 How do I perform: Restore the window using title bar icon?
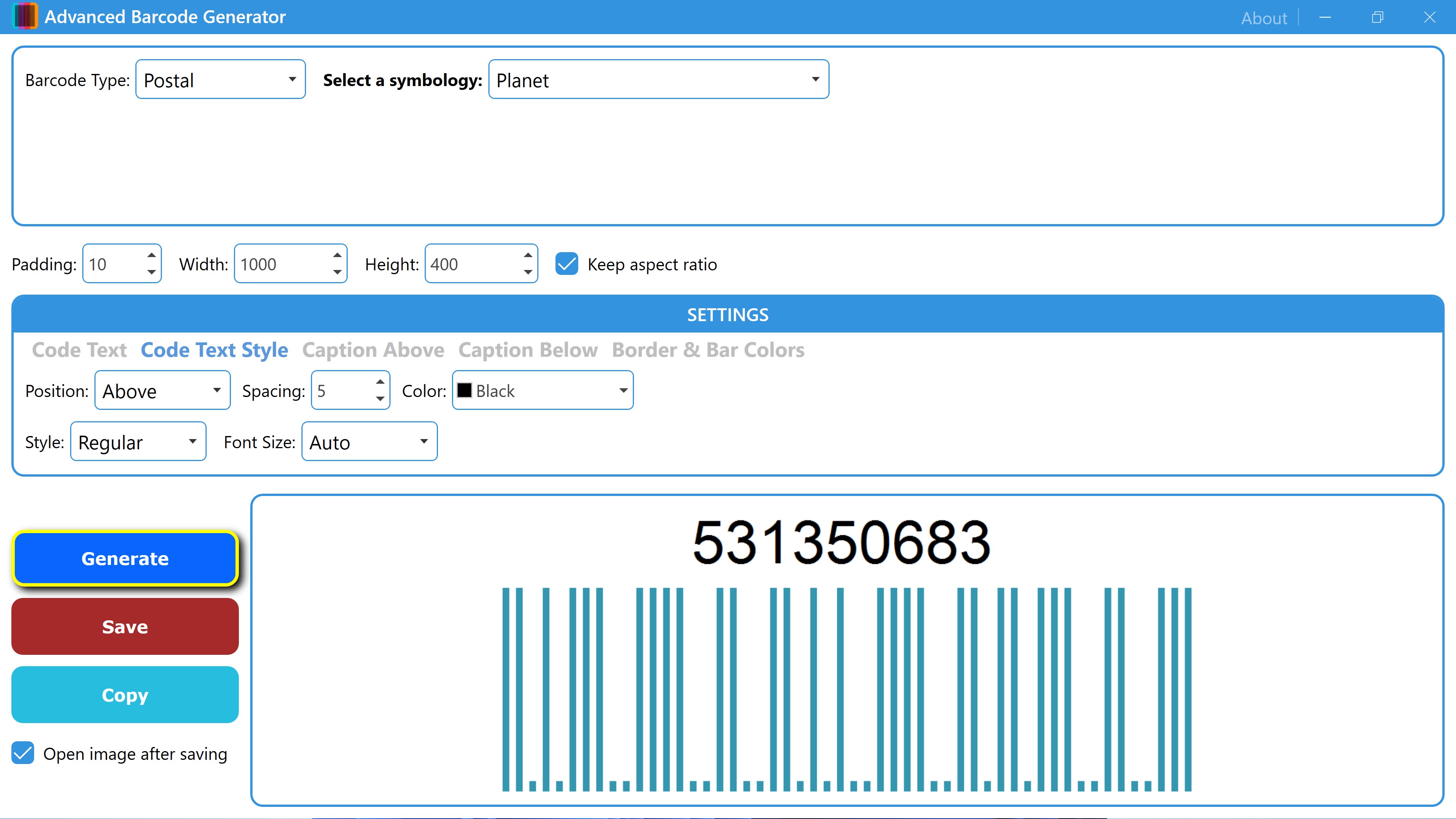point(1378,17)
